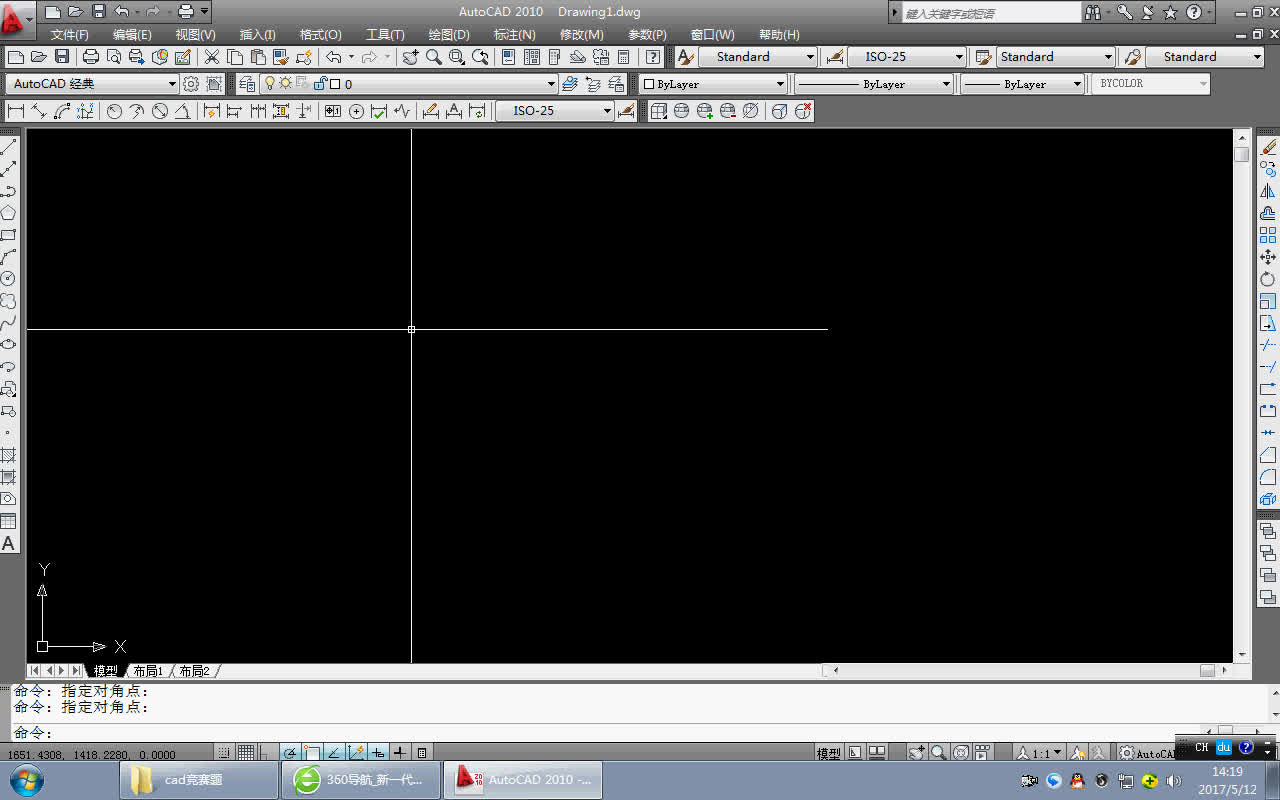Select the Line tool in the draw toolbar
Image resolution: width=1280 pixels, height=800 pixels.
pos(8,146)
